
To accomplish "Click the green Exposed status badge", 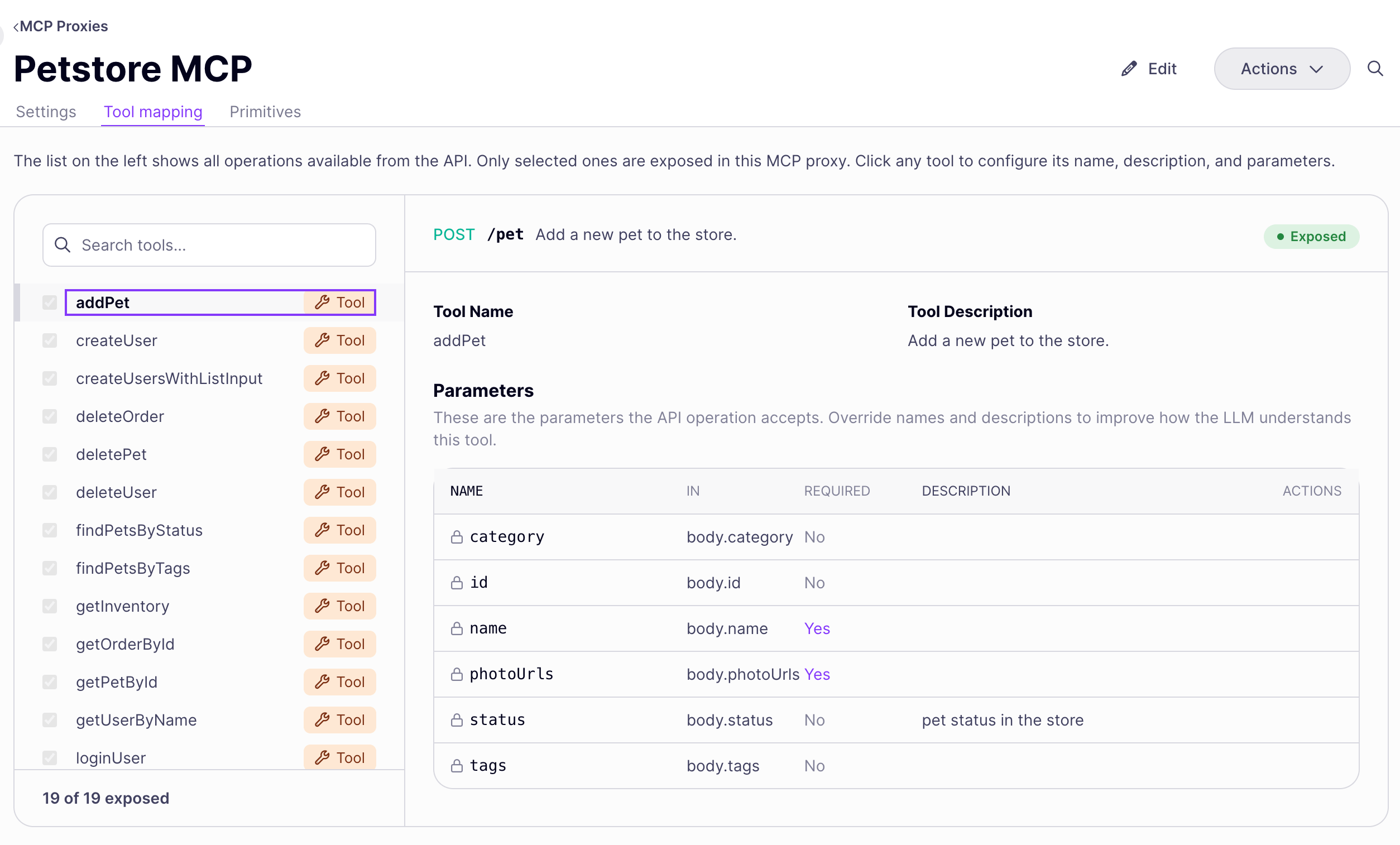I will tap(1311, 237).
